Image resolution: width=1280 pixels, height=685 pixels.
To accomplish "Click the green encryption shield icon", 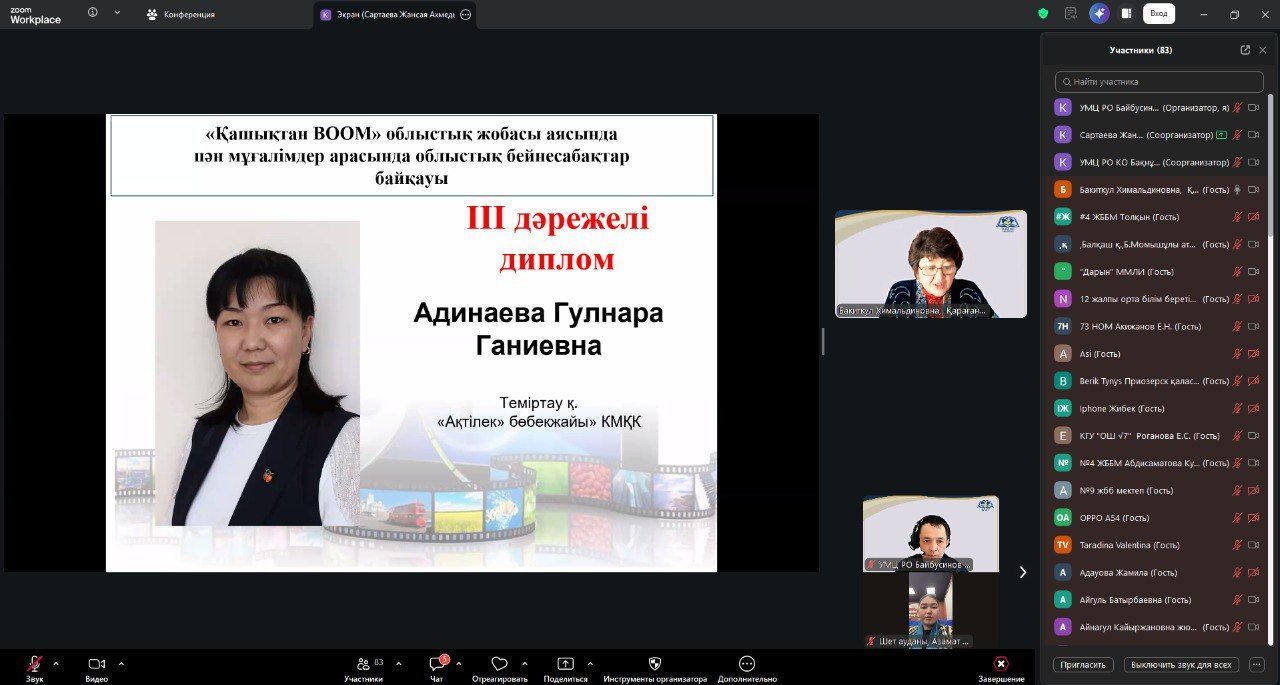I will (1043, 14).
